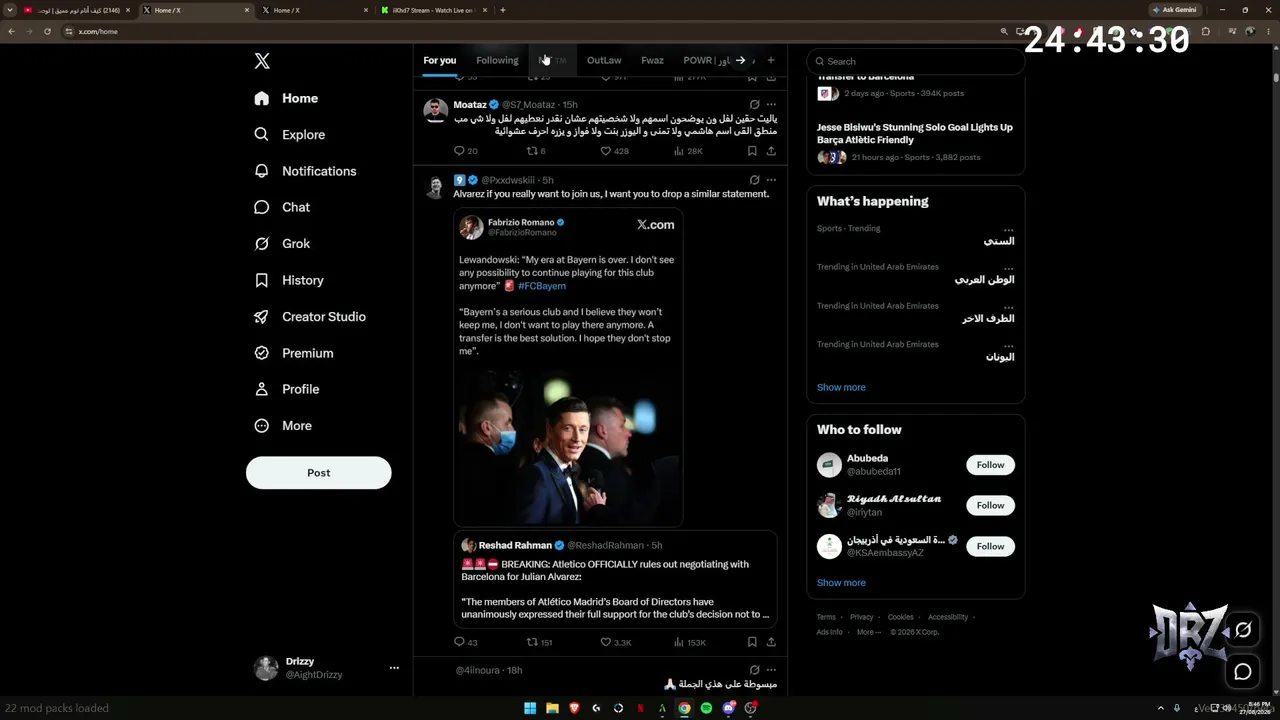Image resolution: width=1280 pixels, height=720 pixels.
Task: Open the Jesse Bisiwu solo goal story
Action: pos(915,142)
